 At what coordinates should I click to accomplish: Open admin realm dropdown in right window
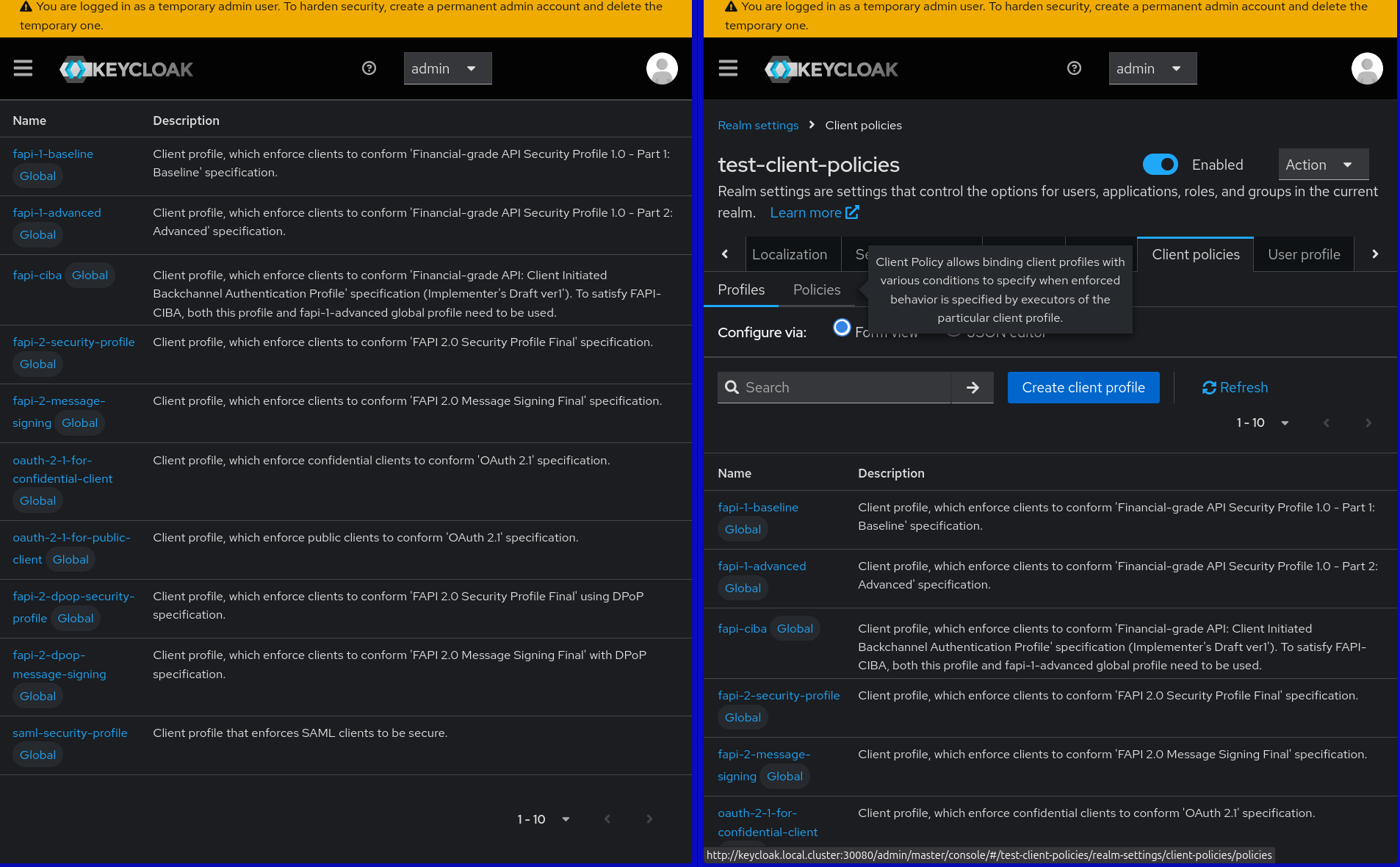click(x=1152, y=68)
